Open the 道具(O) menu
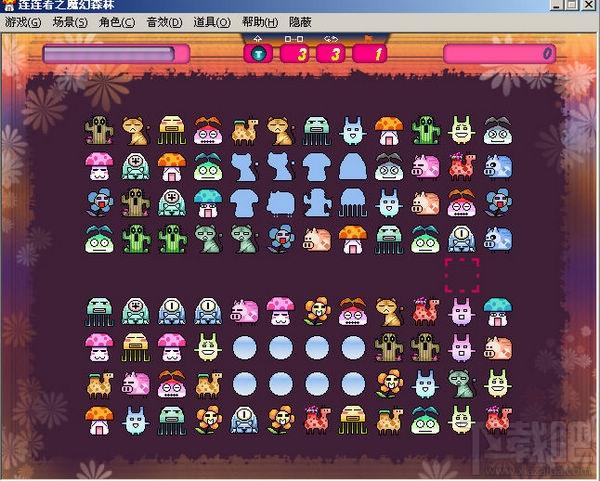The width and height of the screenshot is (600, 481). (x=212, y=23)
